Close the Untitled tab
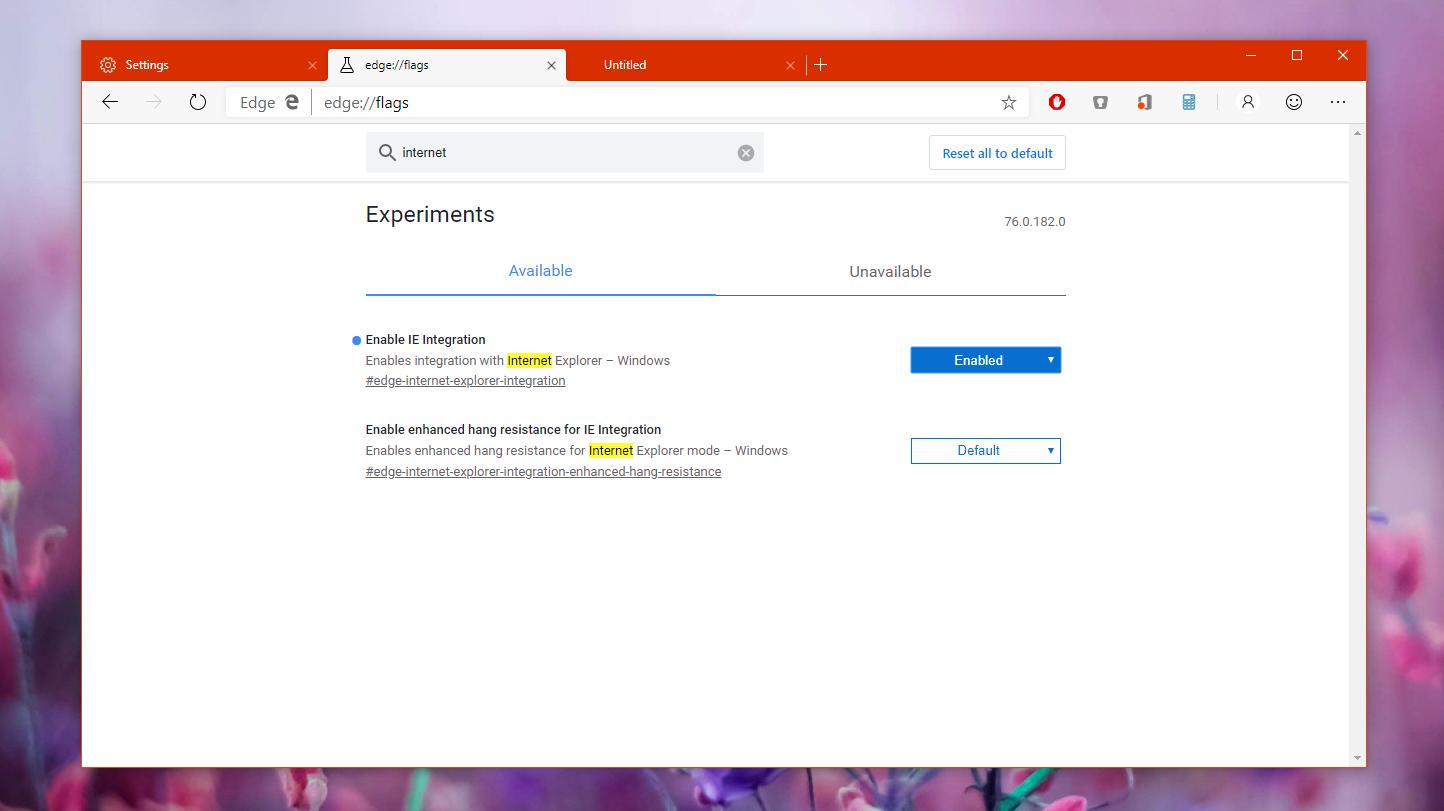This screenshot has width=1444, height=811. (x=790, y=65)
